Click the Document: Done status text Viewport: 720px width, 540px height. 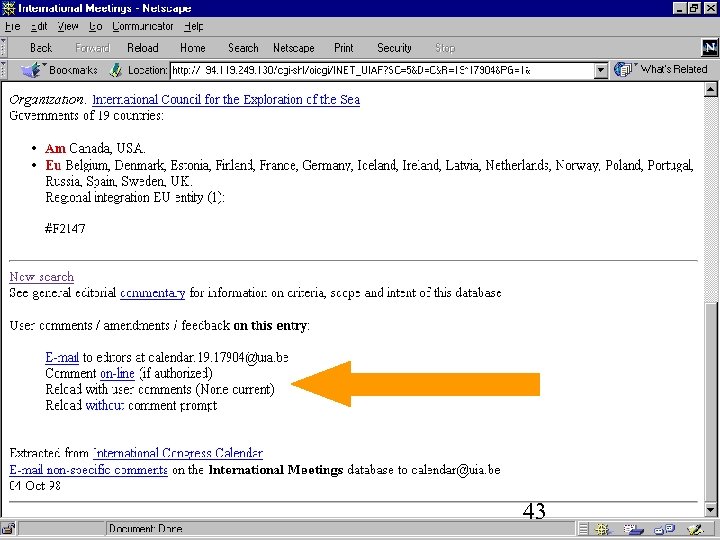pos(146,529)
